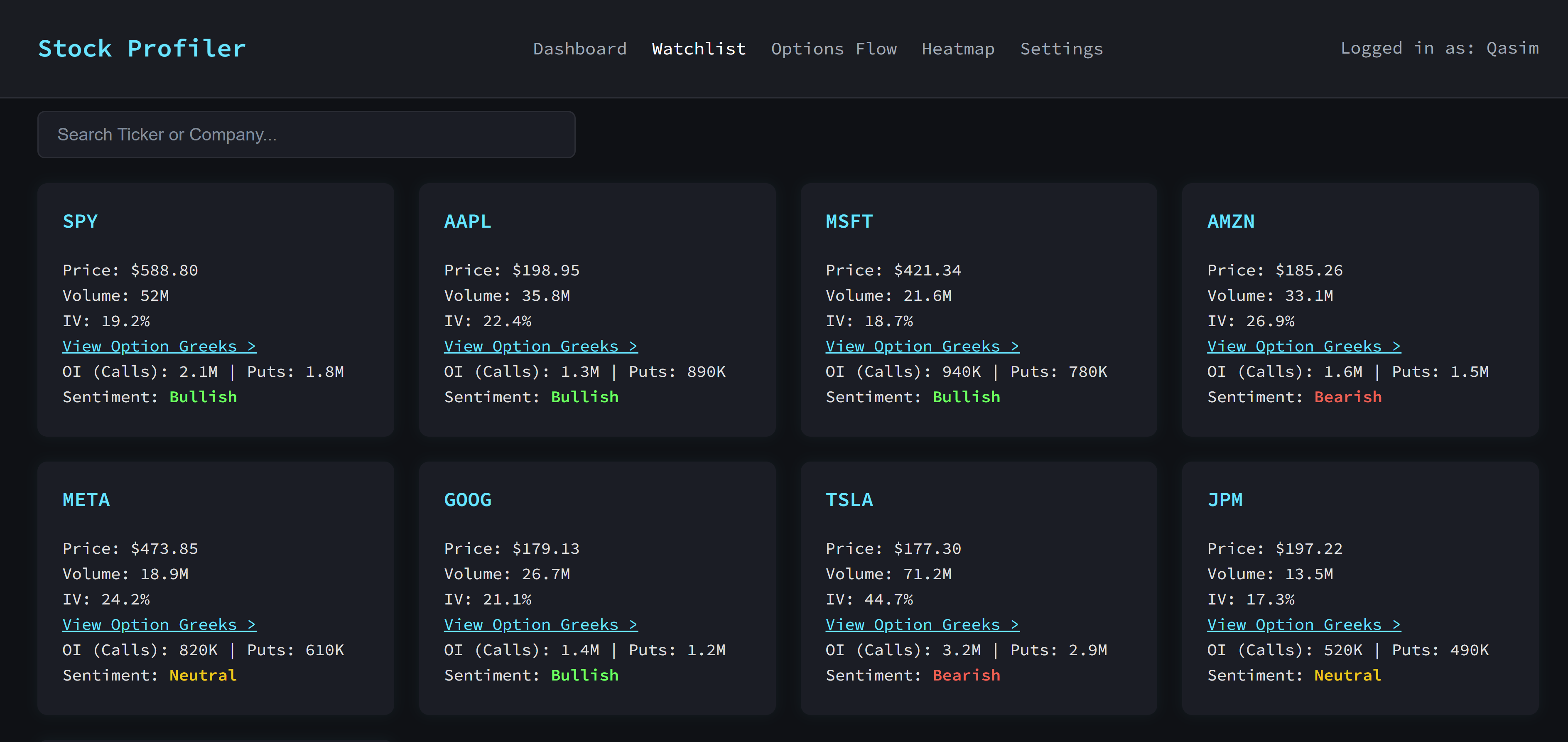This screenshot has height=742, width=1568.
Task: Open the Stock Profiler home logo
Action: click(142, 49)
